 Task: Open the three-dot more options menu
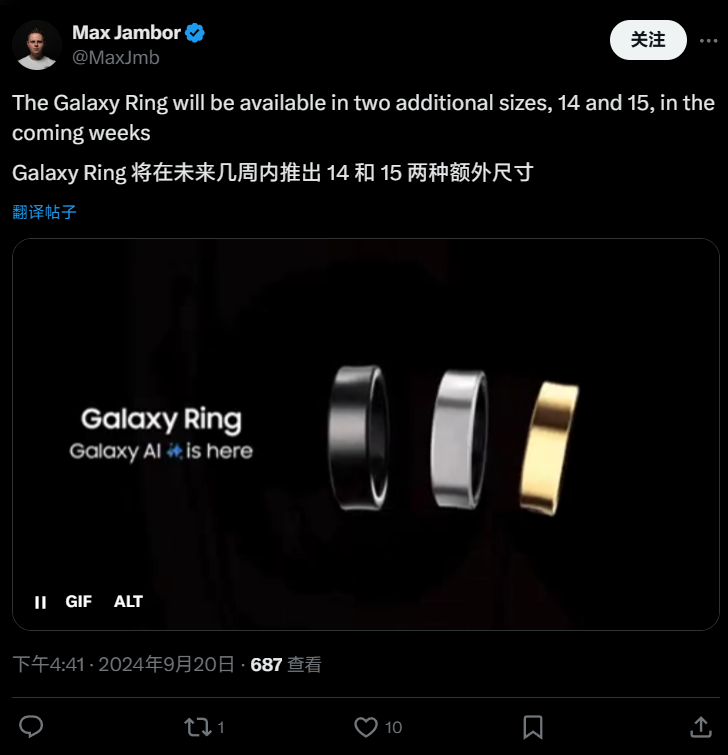point(708,40)
